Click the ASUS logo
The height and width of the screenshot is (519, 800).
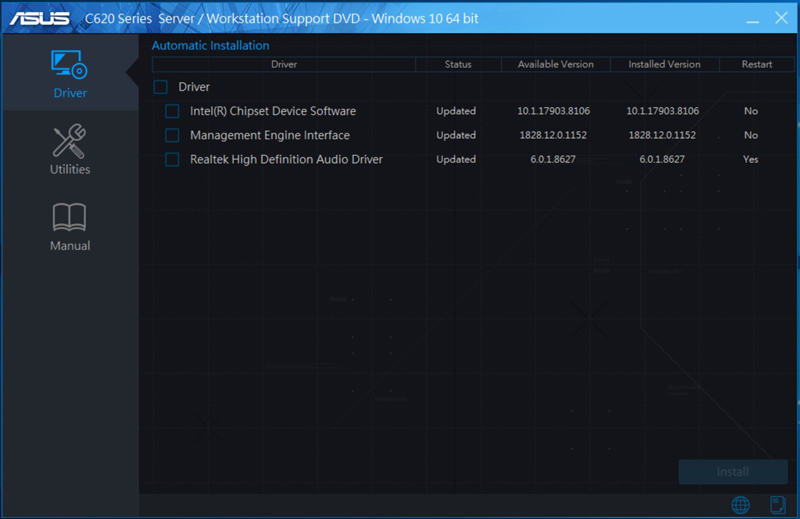tap(40, 17)
